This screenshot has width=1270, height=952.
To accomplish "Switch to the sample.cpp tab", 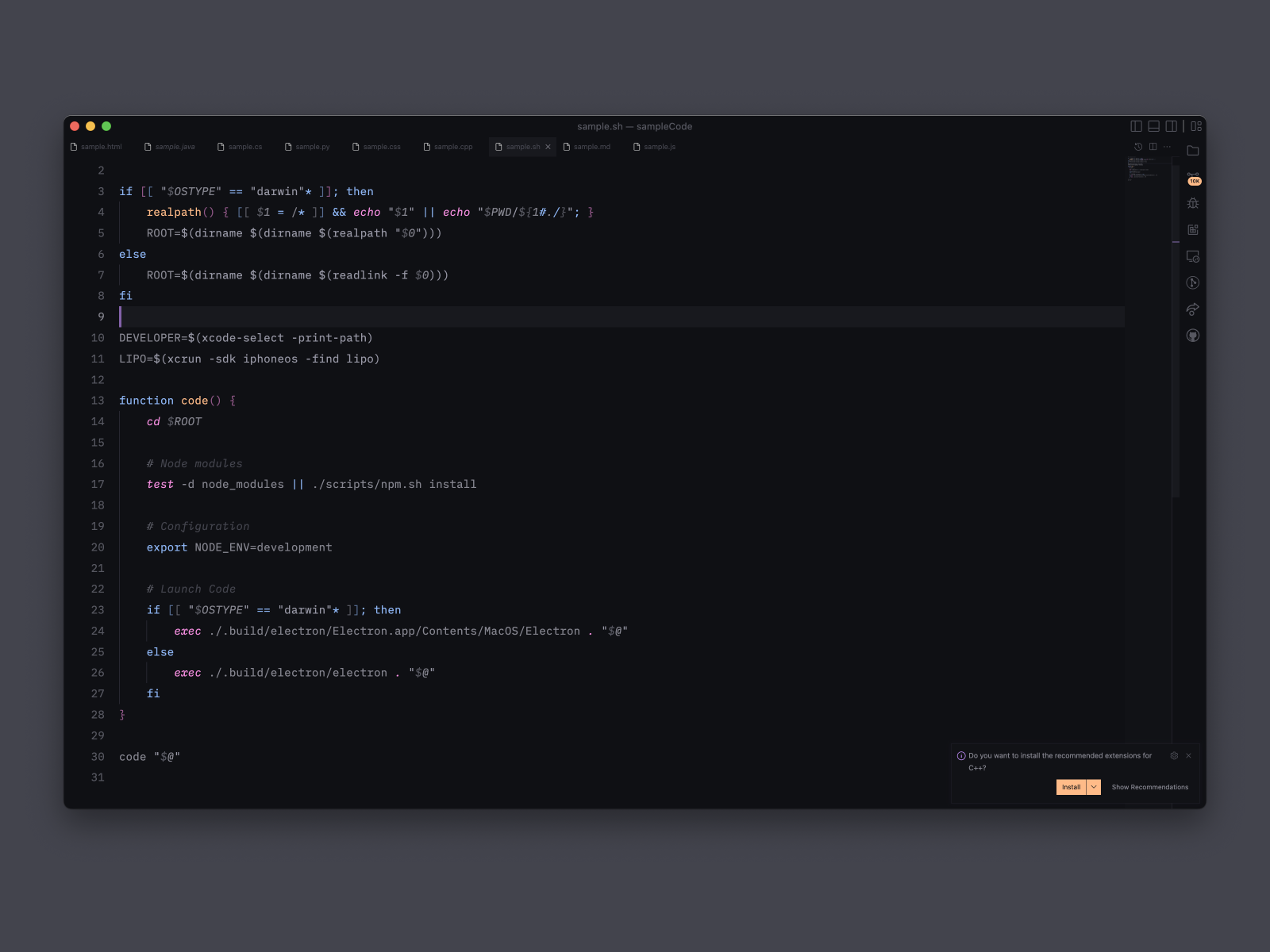I will pos(448,147).
